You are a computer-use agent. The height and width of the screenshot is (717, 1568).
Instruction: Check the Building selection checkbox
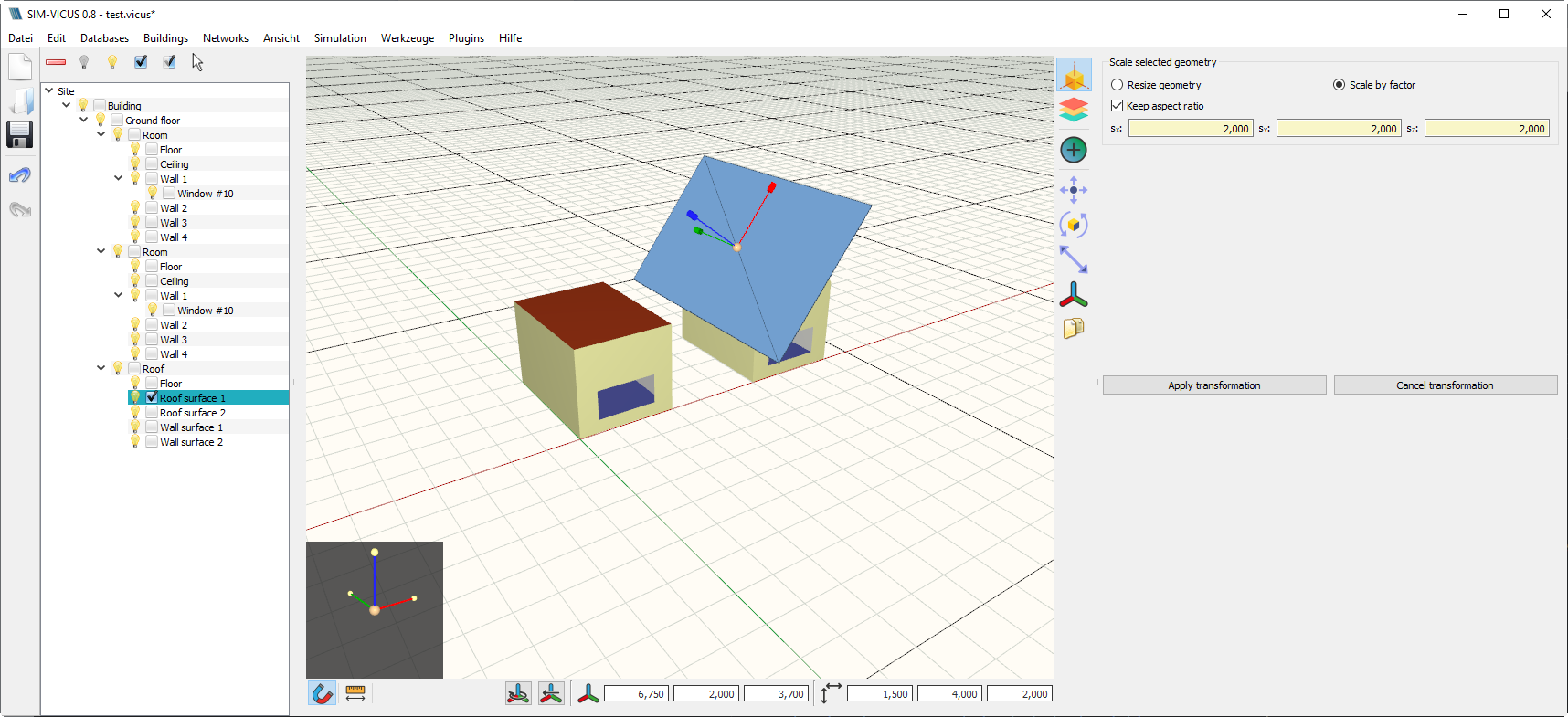[101, 106]
